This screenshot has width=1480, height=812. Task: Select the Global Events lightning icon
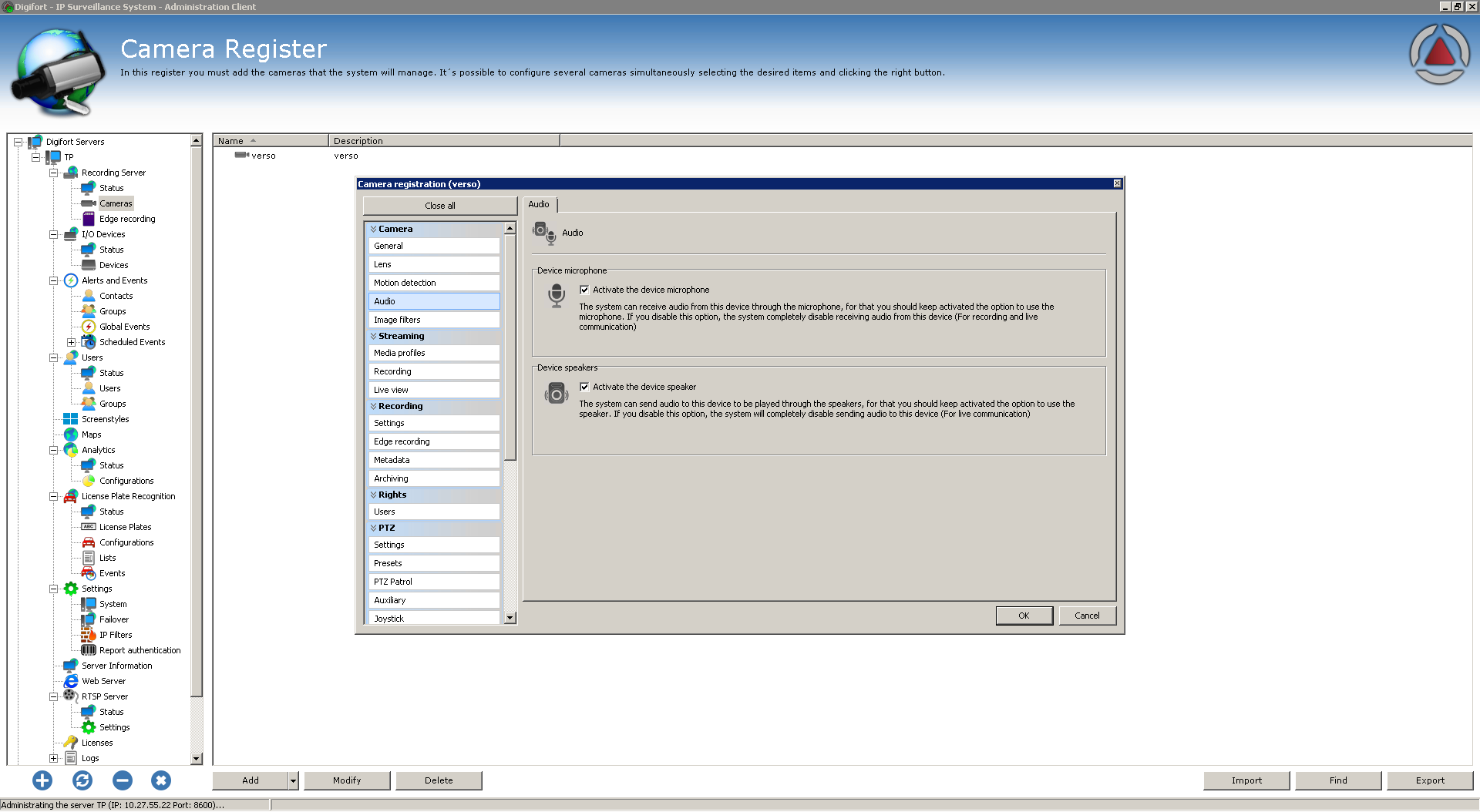pyautogui.click(x=89, y=327)
